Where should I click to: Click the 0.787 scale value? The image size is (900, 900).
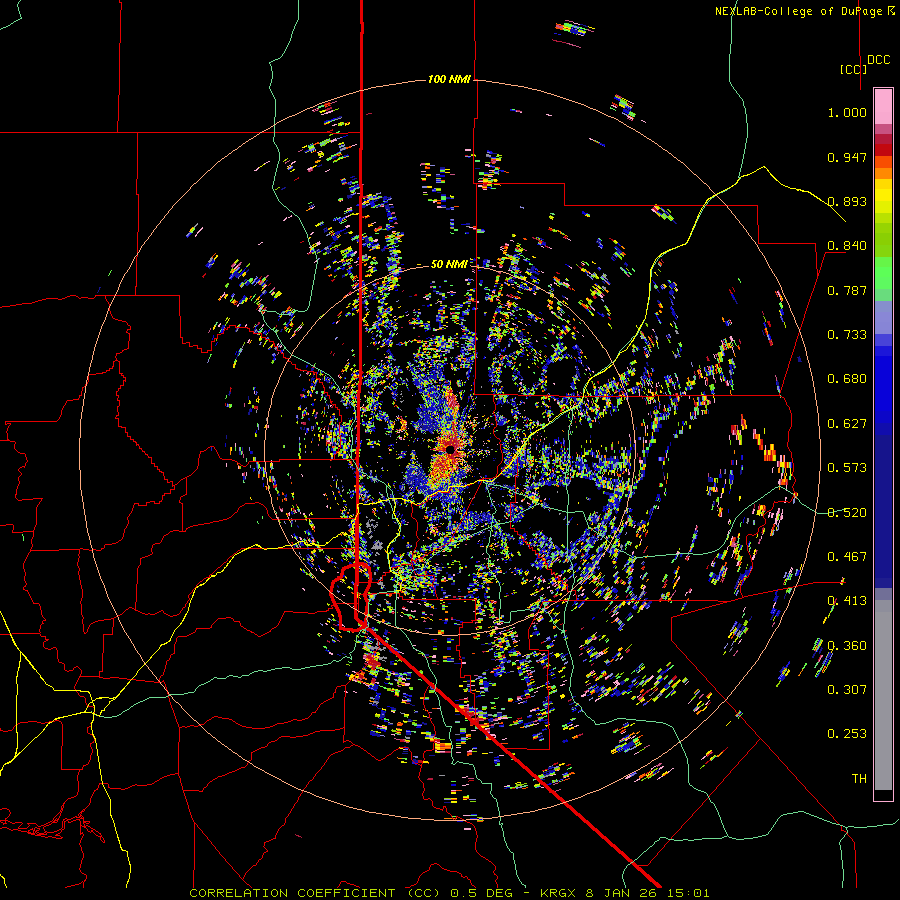(847, 290)
